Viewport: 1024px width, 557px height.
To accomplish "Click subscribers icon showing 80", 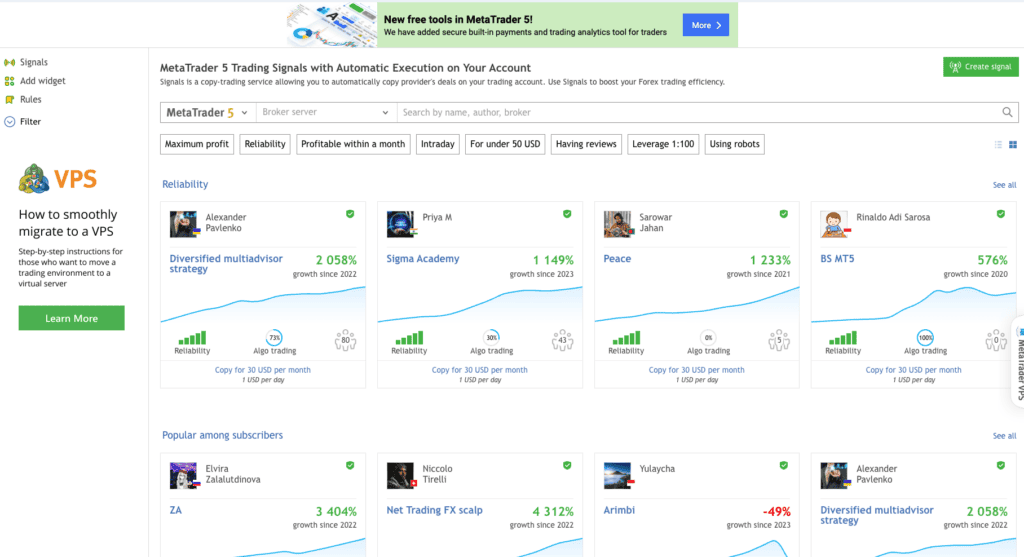I will [345, 340].
